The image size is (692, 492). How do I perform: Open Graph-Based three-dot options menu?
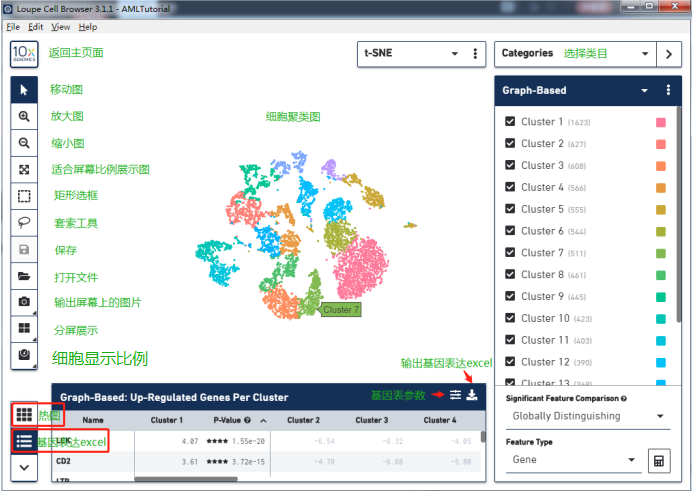click(x=668, y=90)
